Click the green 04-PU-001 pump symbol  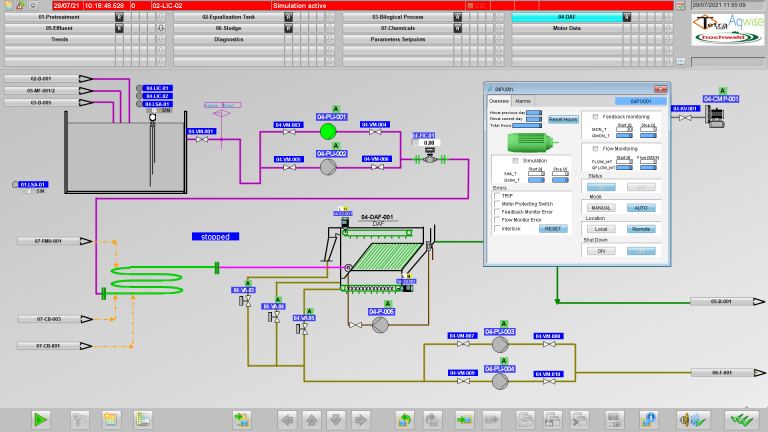(329, 131)
